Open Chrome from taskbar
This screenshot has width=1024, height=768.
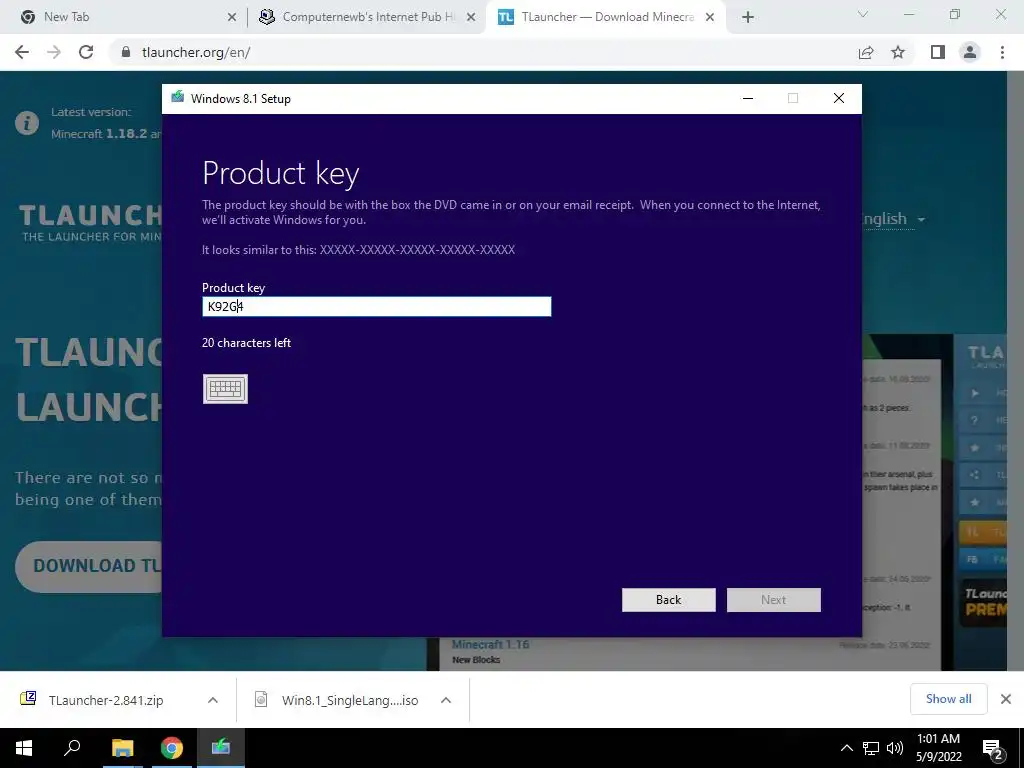click(172, 748)
